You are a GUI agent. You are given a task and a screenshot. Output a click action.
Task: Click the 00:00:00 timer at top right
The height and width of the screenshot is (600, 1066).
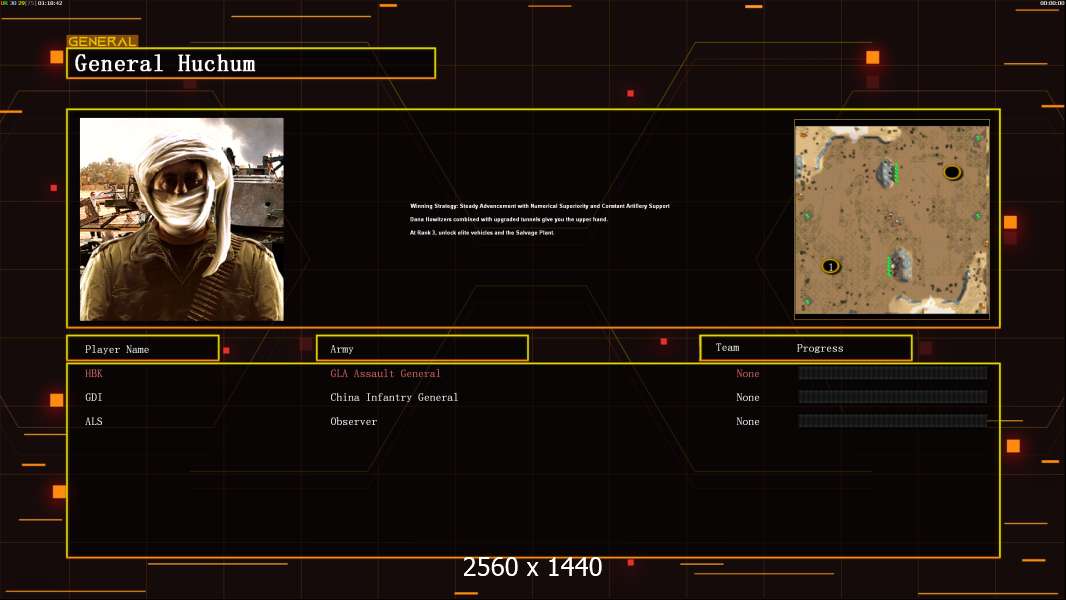[1052, 3]
